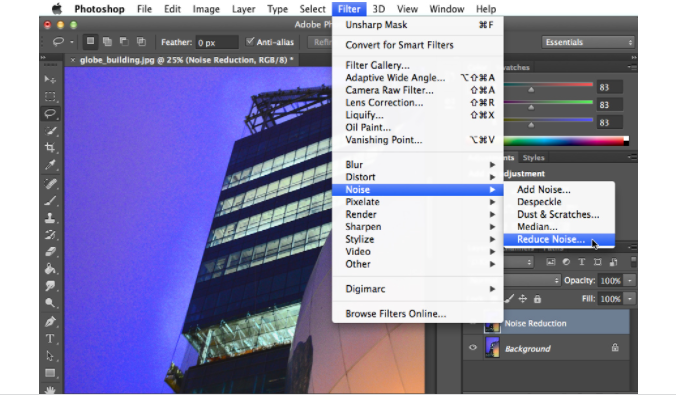Select the Eraser tool
This screenshot has height=396, width=676.
tap(50, 252)
